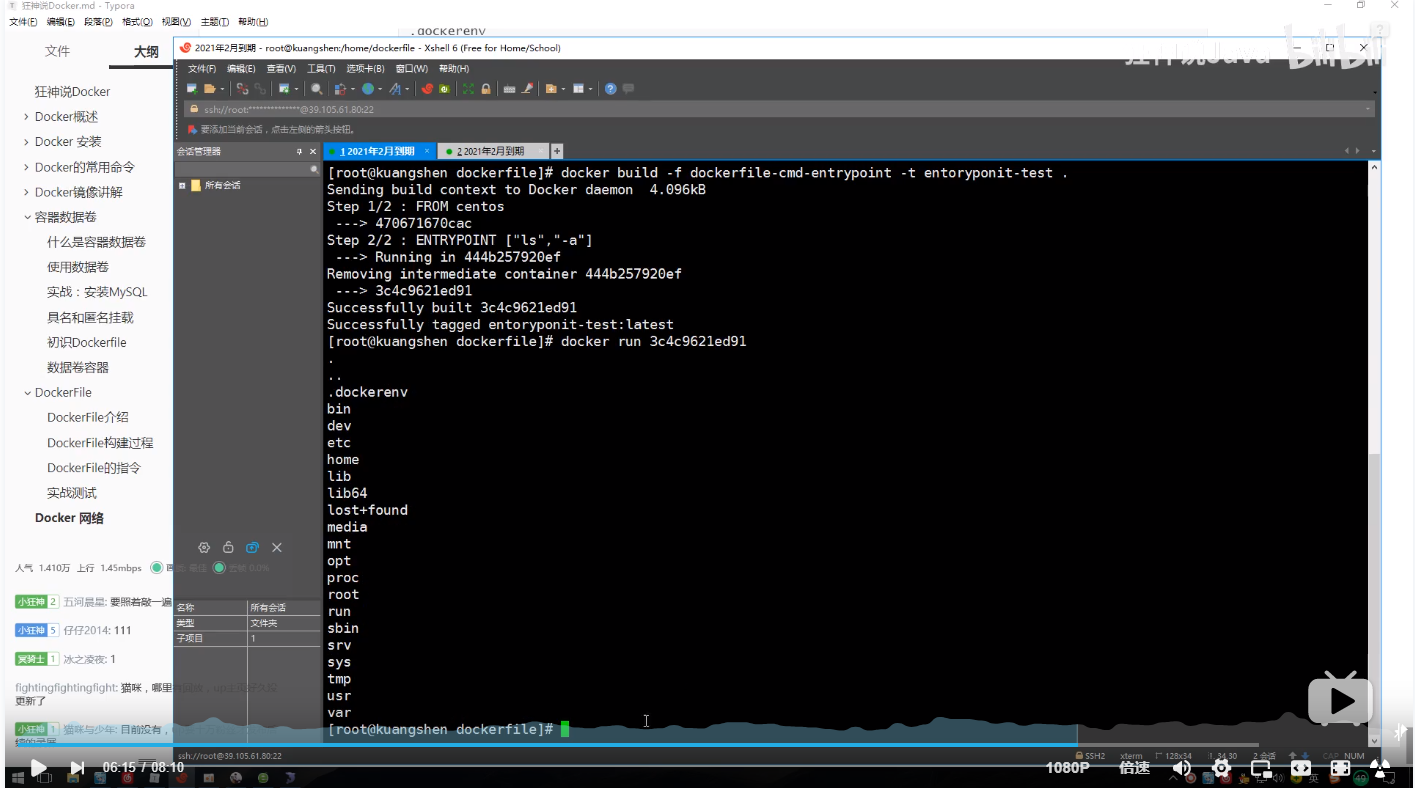Switch to the second 2021年2月到期 session tab
Viewport: 1415px width, 788px height.
[x=491, y=151]
